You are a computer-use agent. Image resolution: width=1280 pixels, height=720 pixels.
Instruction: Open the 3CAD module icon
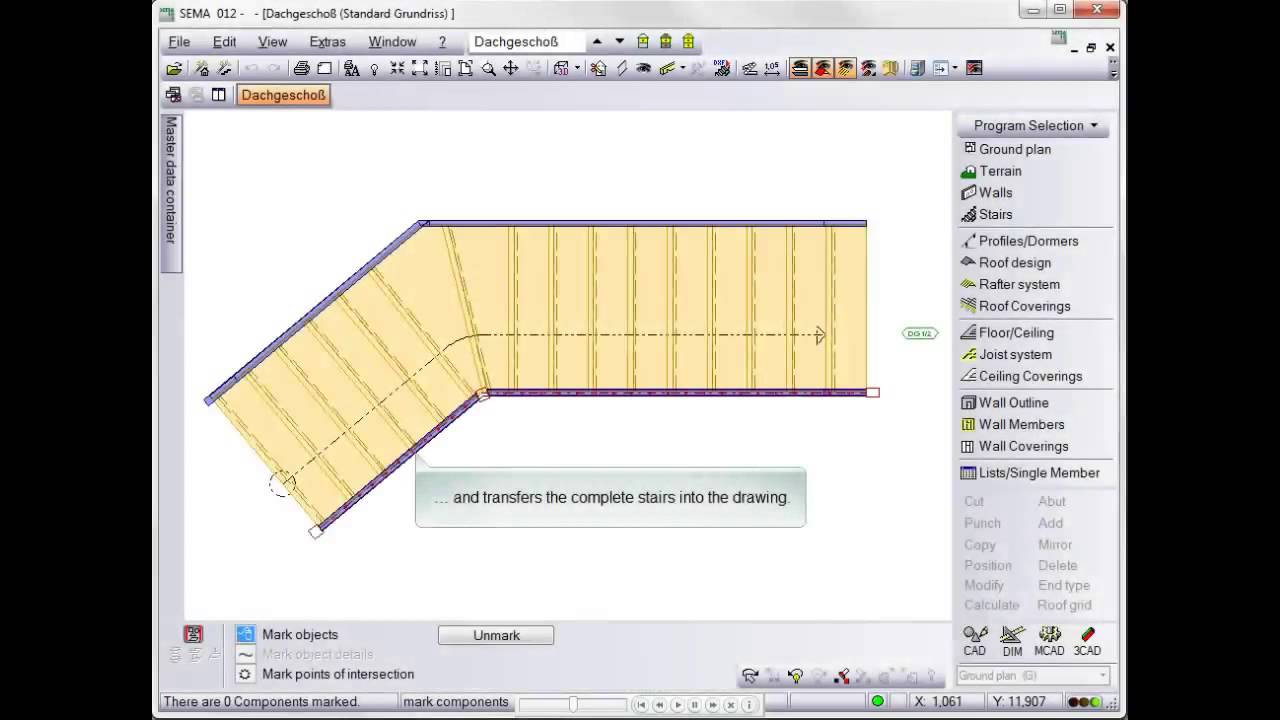pos(1087,641)
